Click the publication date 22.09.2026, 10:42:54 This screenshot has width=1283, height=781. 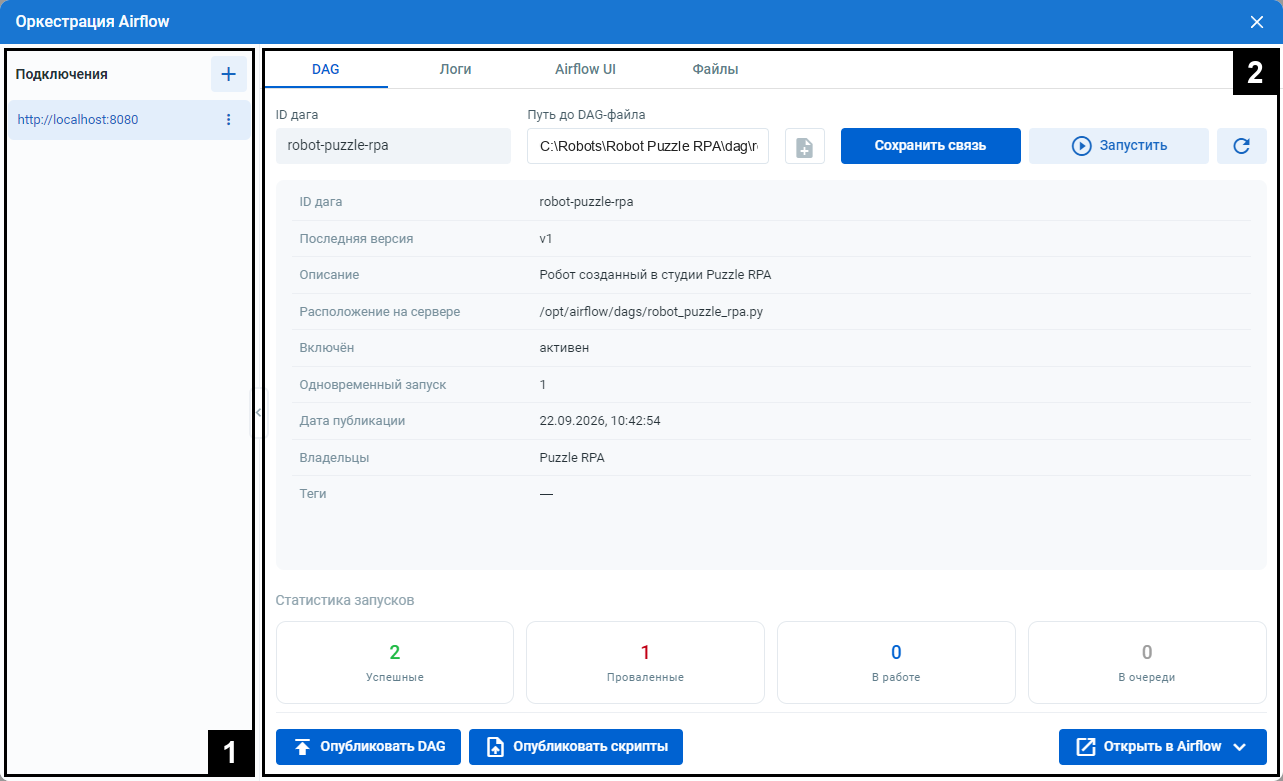[600, 421]
